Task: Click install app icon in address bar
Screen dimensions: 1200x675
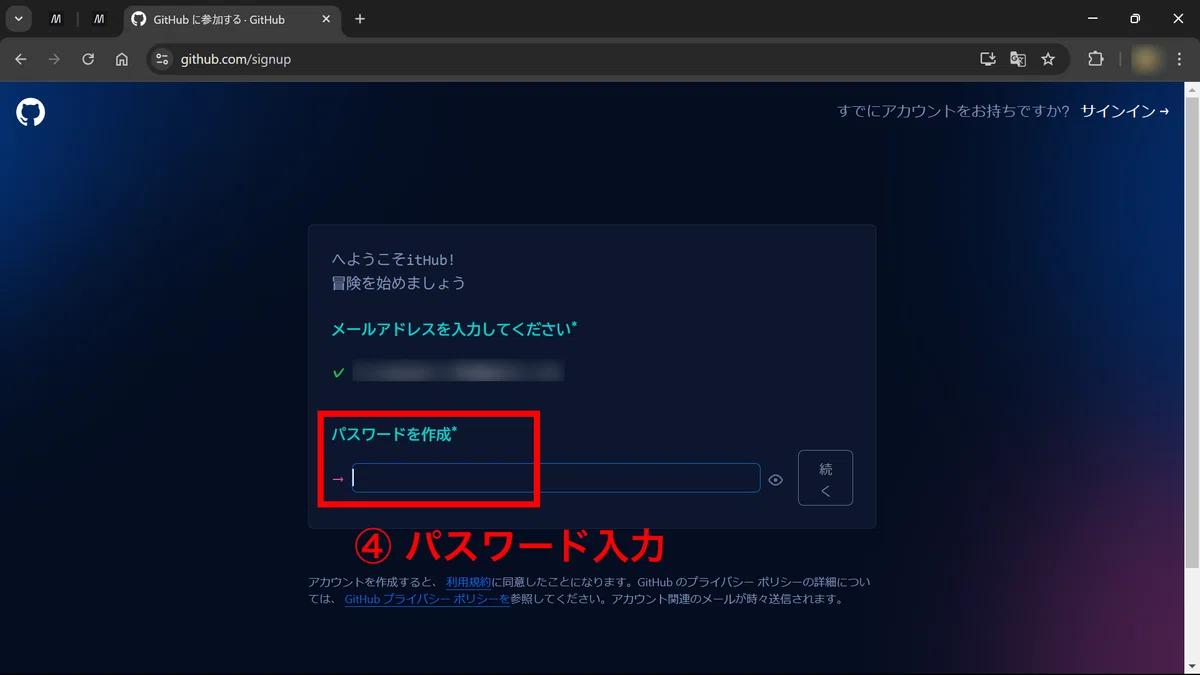Action: 988,59
